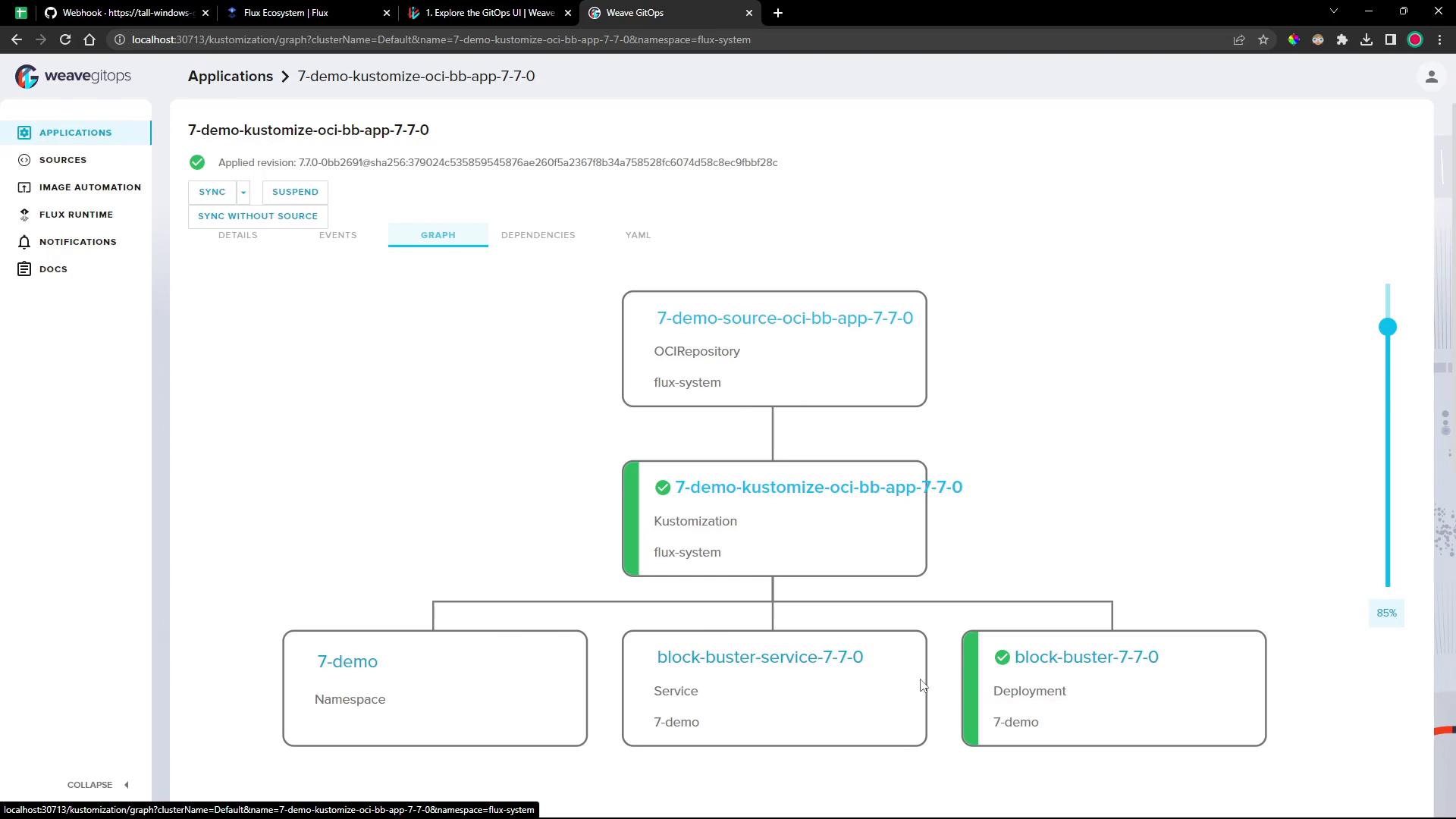Close the Explore the GitOps UI tab
Screen dimensions: 1456x819
568,13
